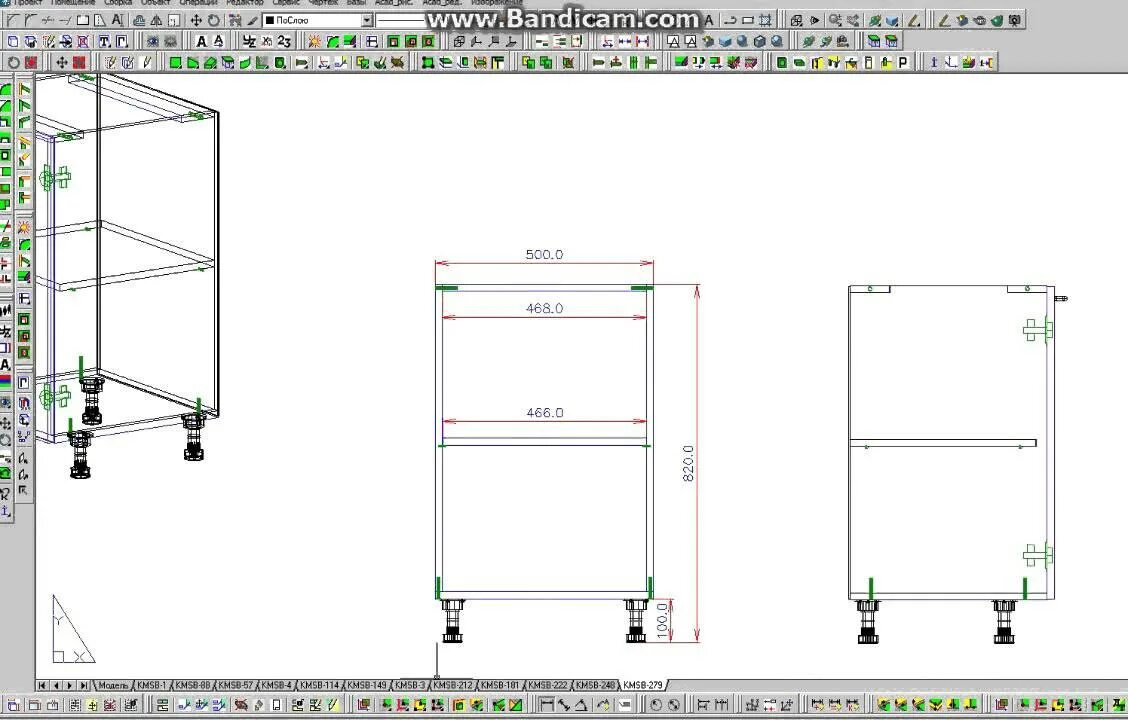Click the '23' numbering icon
This screenshot has height=720, width=1128.
tap(284, 42)
